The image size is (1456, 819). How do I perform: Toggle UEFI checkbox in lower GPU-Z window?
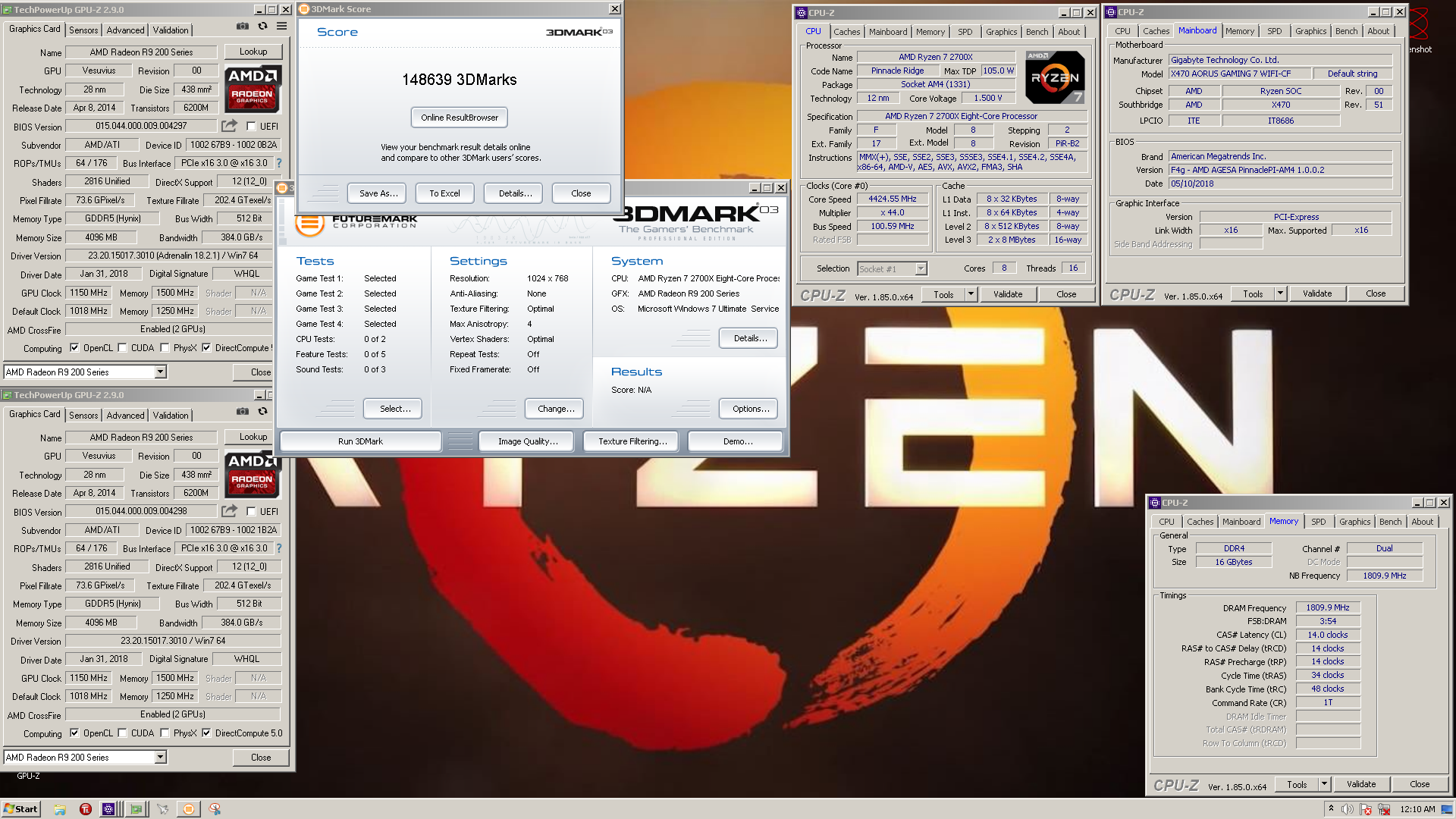pyautogui.click(x=251, y=512)
